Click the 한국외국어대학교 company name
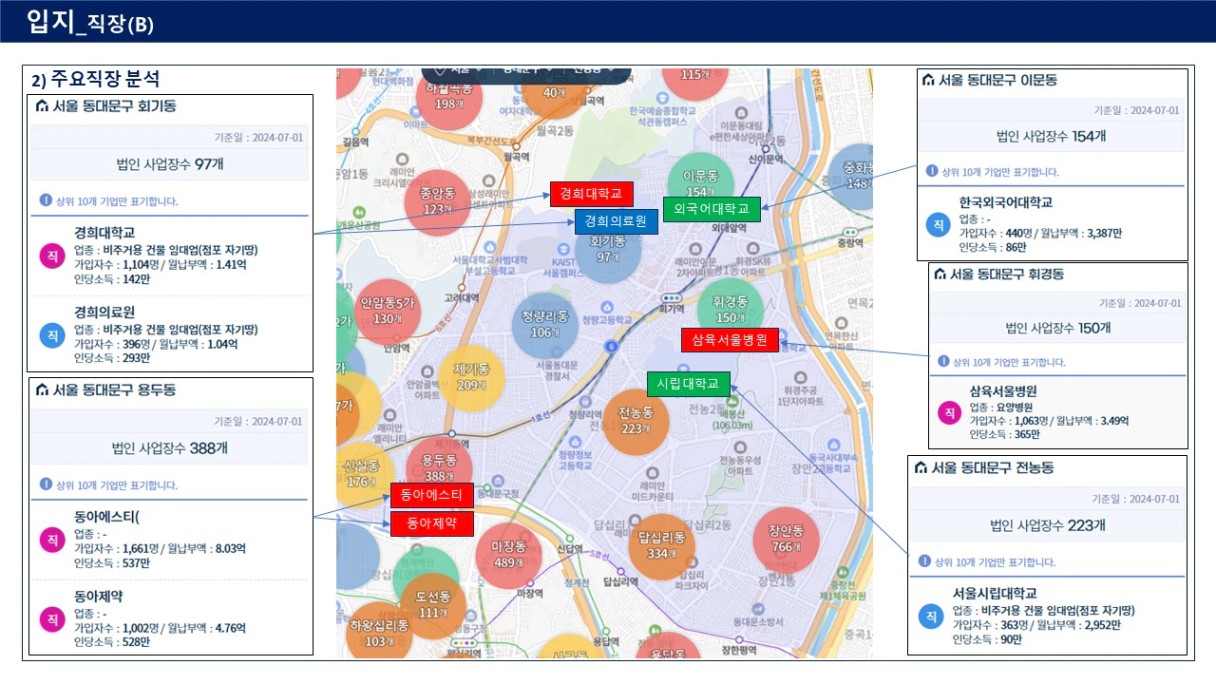This screenshot has height=684, width=1216. 1005,202
